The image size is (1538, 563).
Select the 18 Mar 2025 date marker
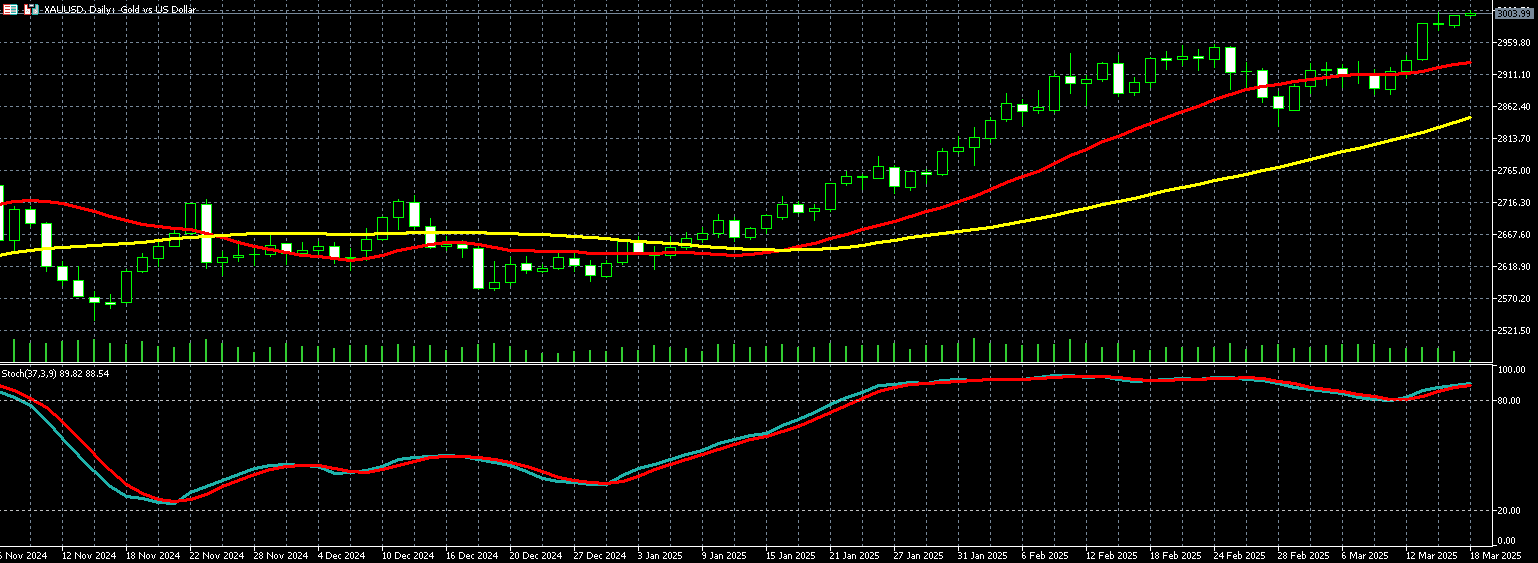(x=1495, y=555)
